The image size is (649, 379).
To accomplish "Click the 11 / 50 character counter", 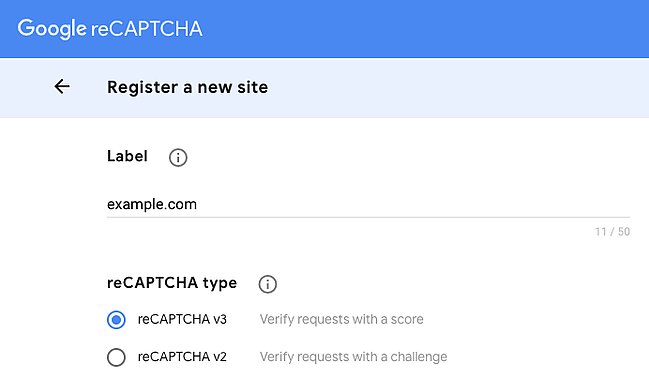I will [613, 232].
